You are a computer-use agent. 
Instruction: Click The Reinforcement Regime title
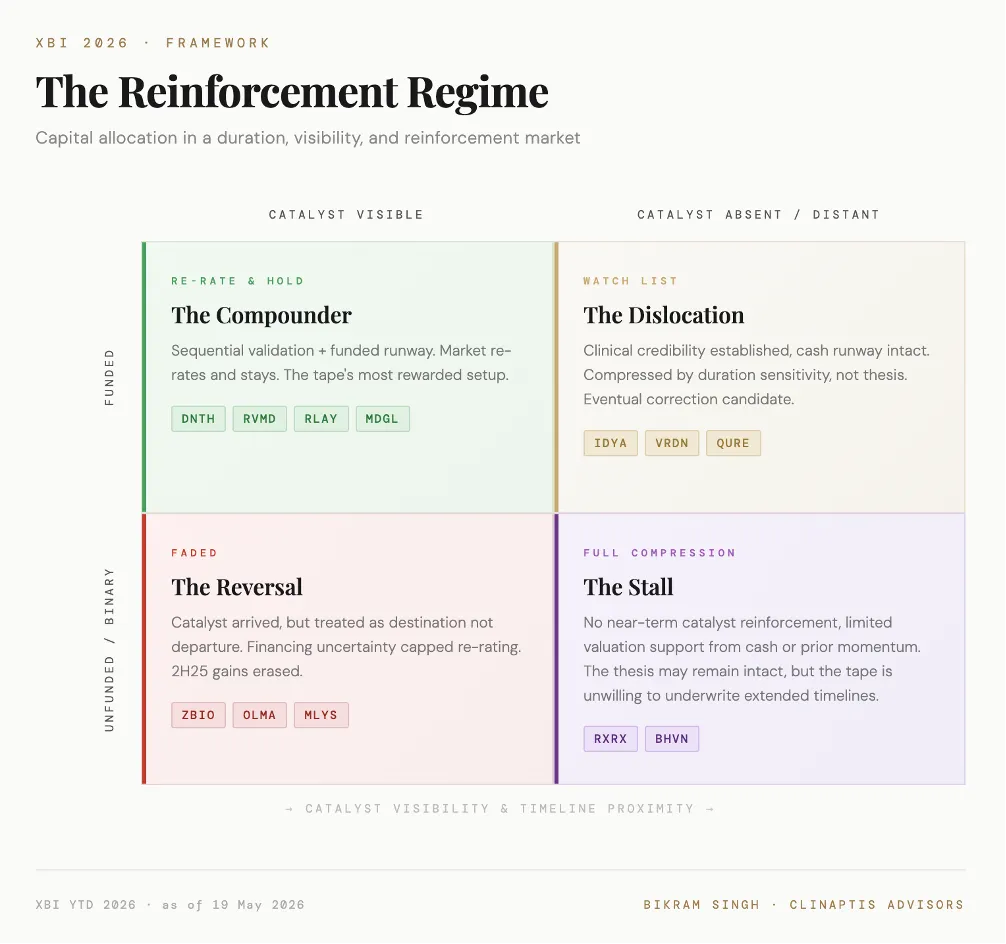[292, 92]
